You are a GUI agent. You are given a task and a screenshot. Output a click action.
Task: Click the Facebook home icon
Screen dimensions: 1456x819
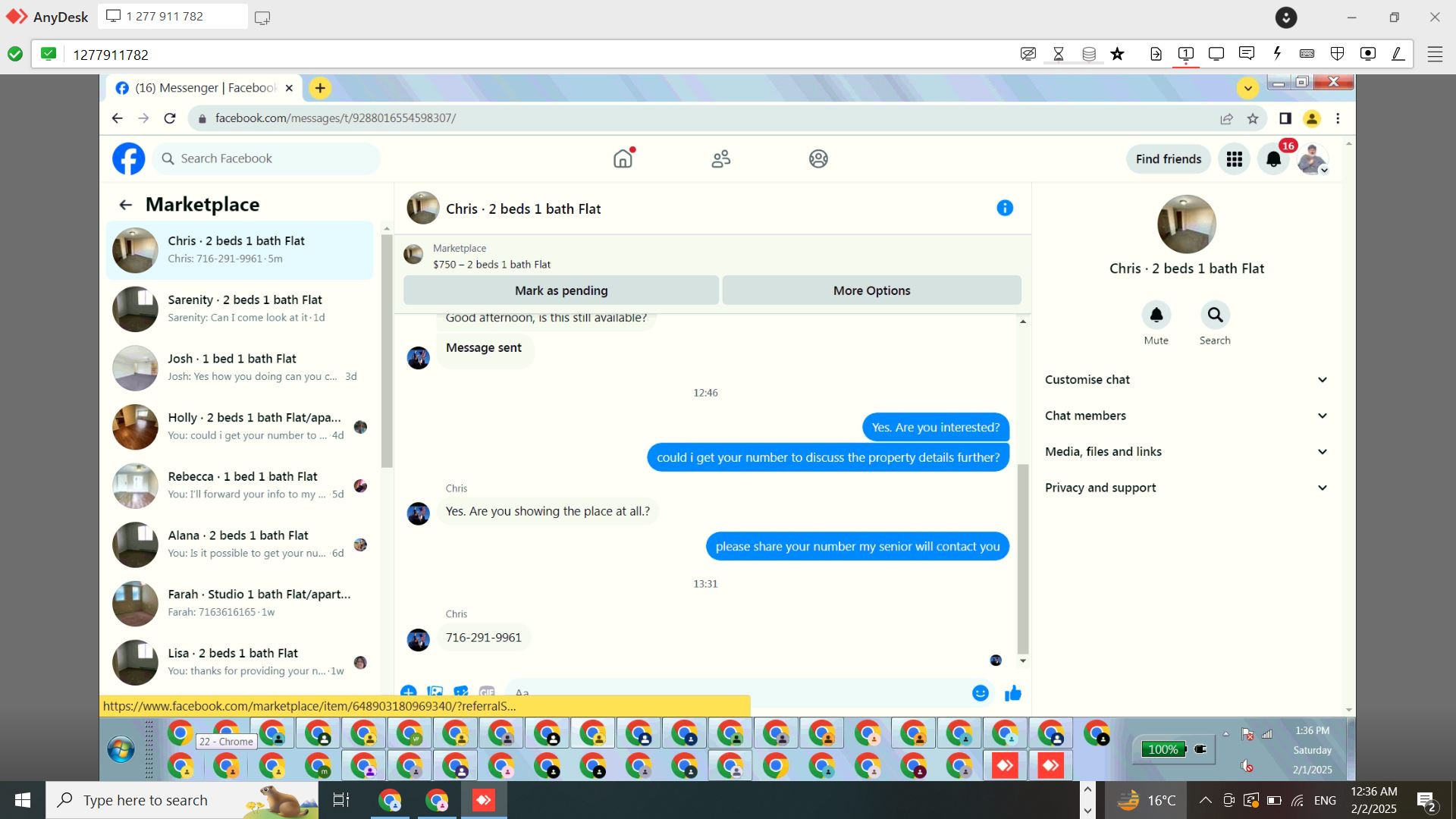point(623,158)
